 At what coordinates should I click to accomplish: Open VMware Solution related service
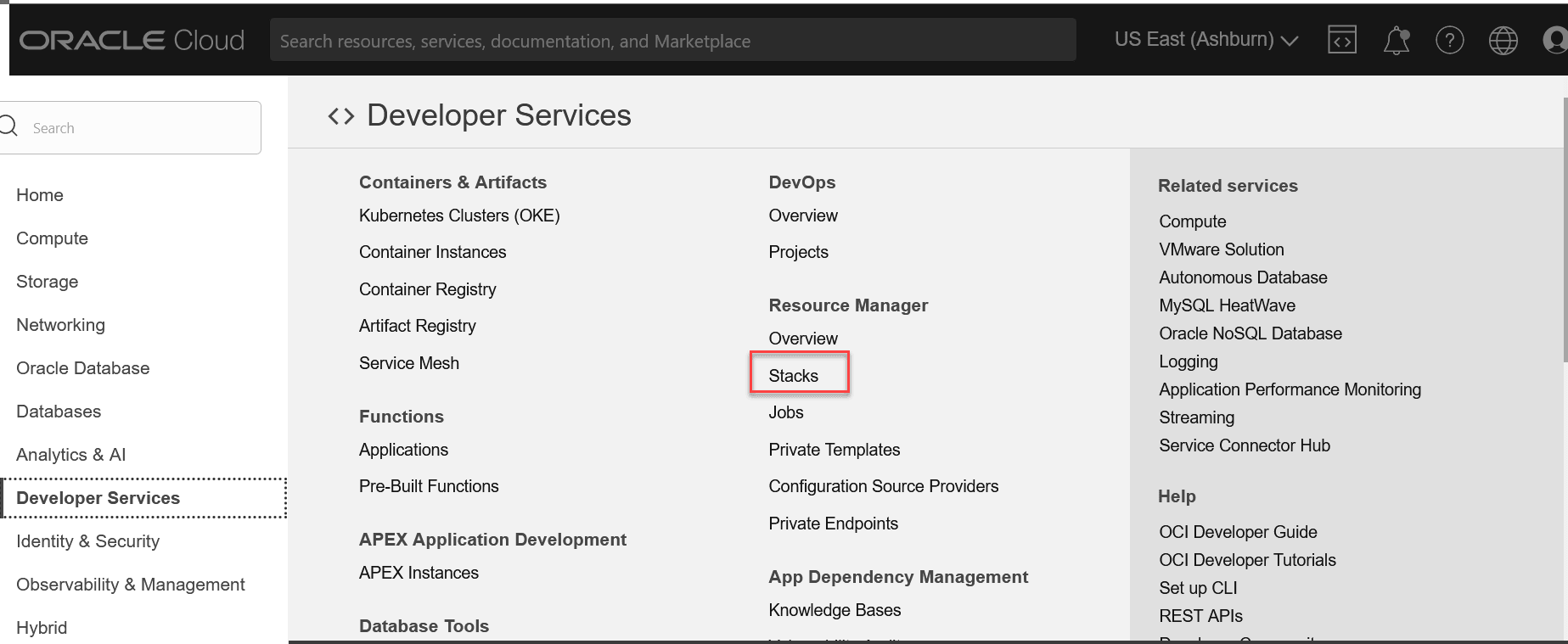click(x=1222, y=249)
